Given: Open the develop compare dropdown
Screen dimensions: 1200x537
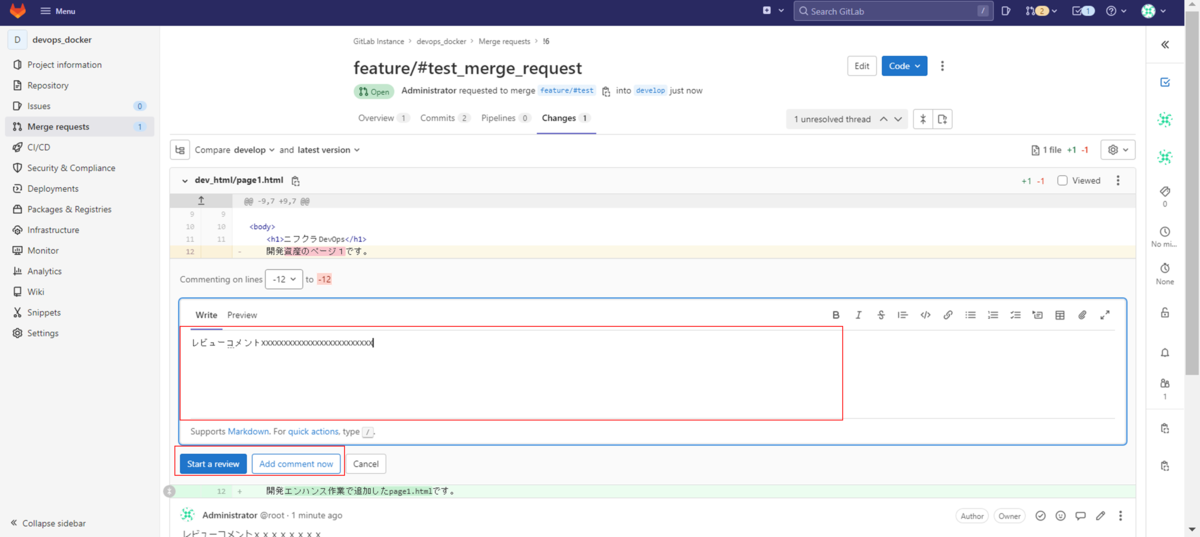Looking at the screenshot, I should [x=255, y=150].
